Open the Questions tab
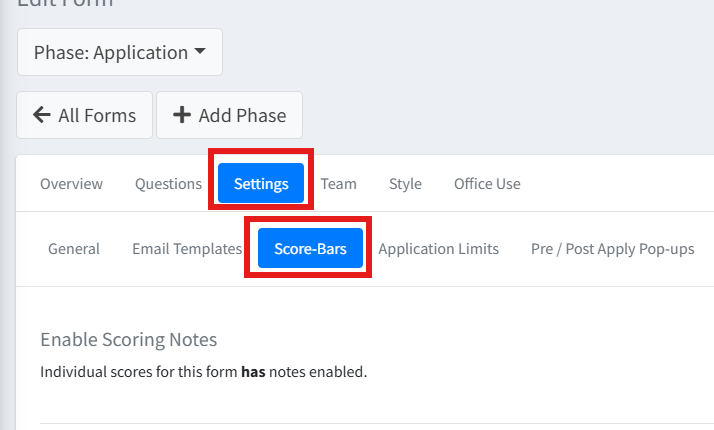The height and width of the screenshot is (430, 714). click(168, 183)
